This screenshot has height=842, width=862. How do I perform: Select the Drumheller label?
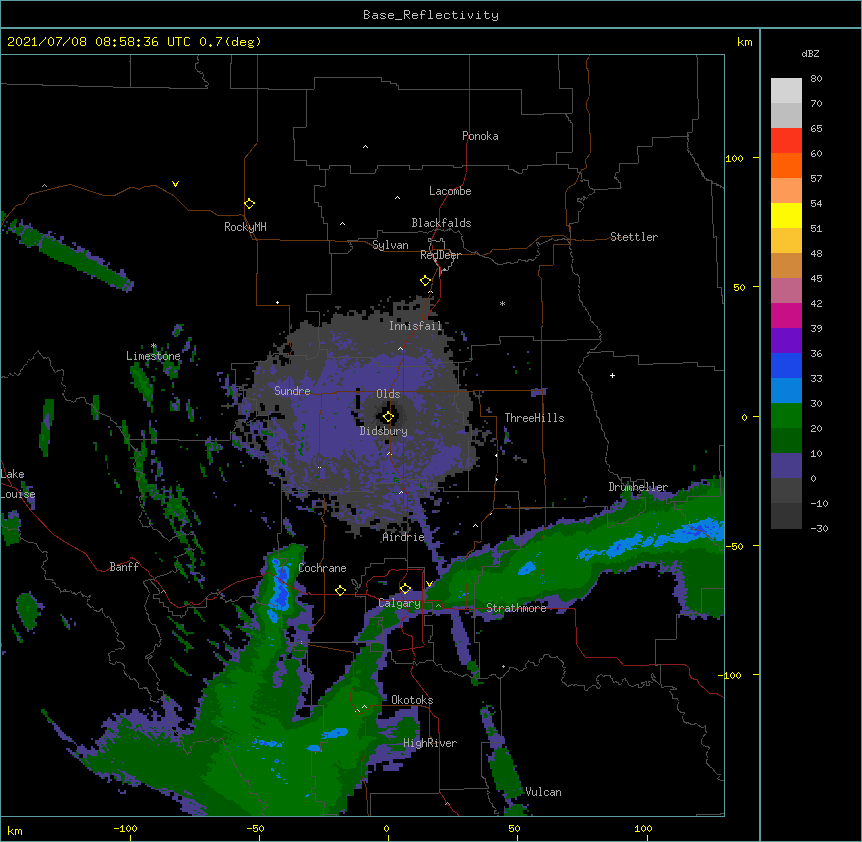point(638,487)
